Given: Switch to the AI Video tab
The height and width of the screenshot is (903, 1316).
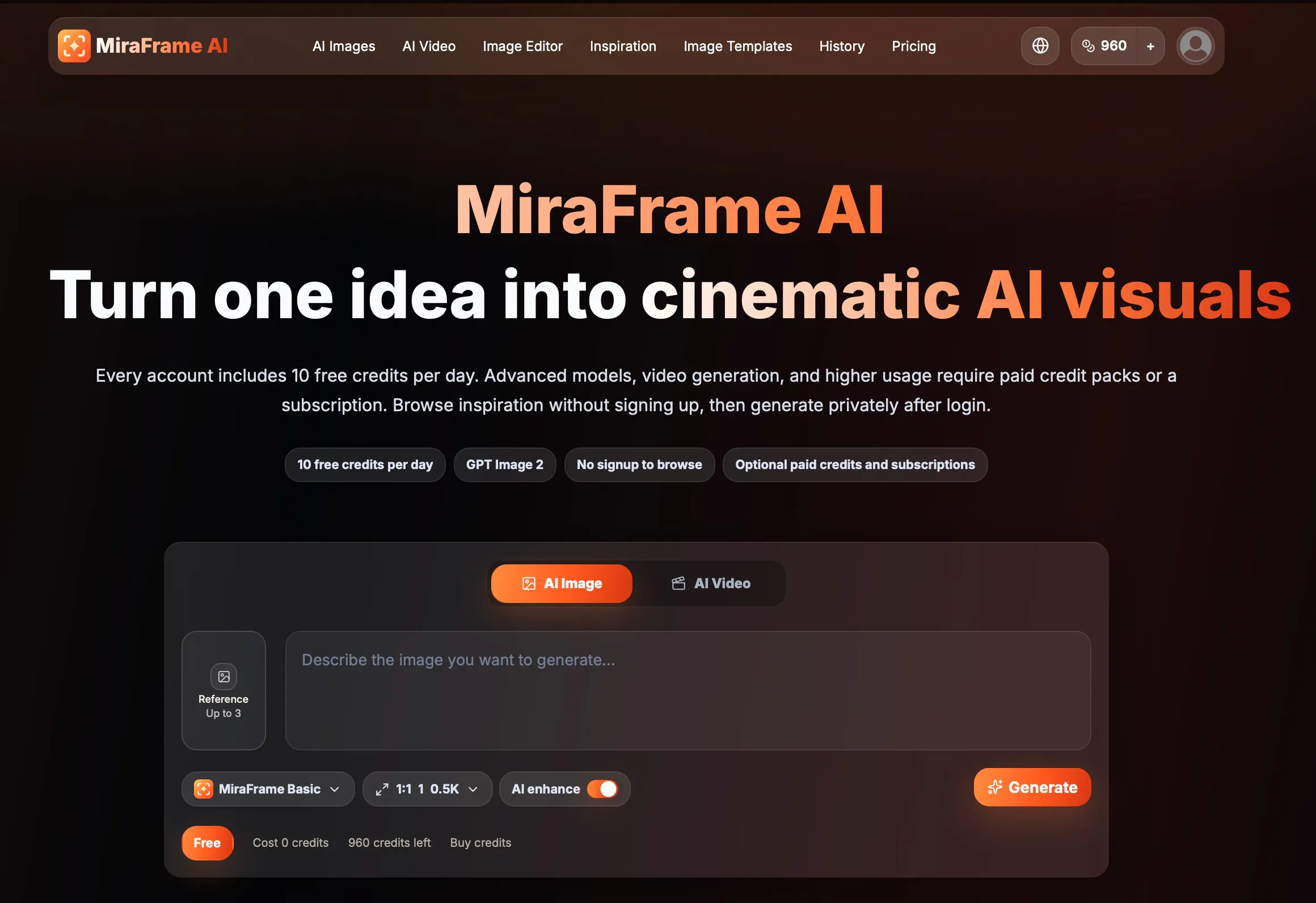Looking at the screenshot, I should [711, 583].
